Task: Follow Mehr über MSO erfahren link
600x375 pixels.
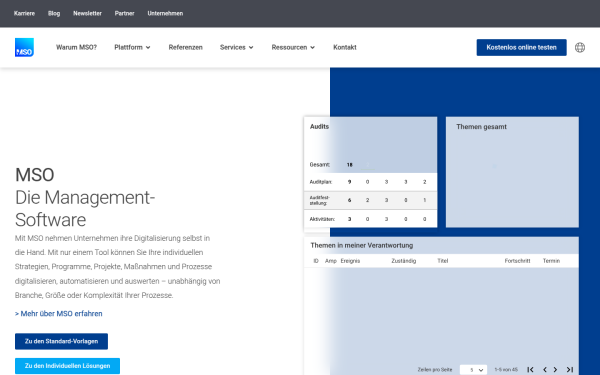Action: pyautogui.click(x=59, y=314)
